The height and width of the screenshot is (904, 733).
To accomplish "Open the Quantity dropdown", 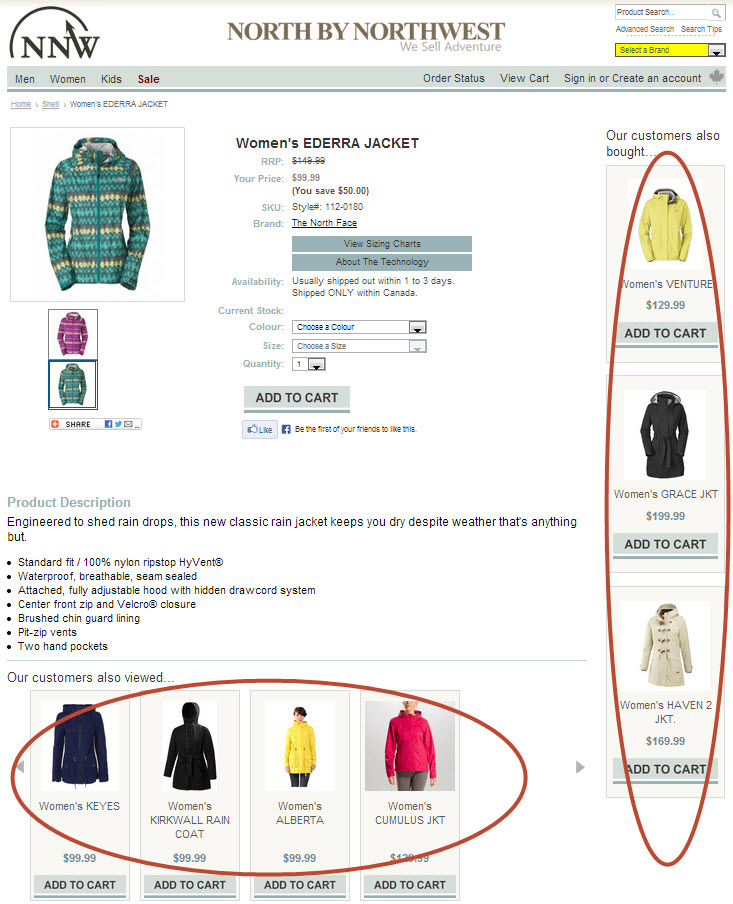I will [x=309, y=364].
